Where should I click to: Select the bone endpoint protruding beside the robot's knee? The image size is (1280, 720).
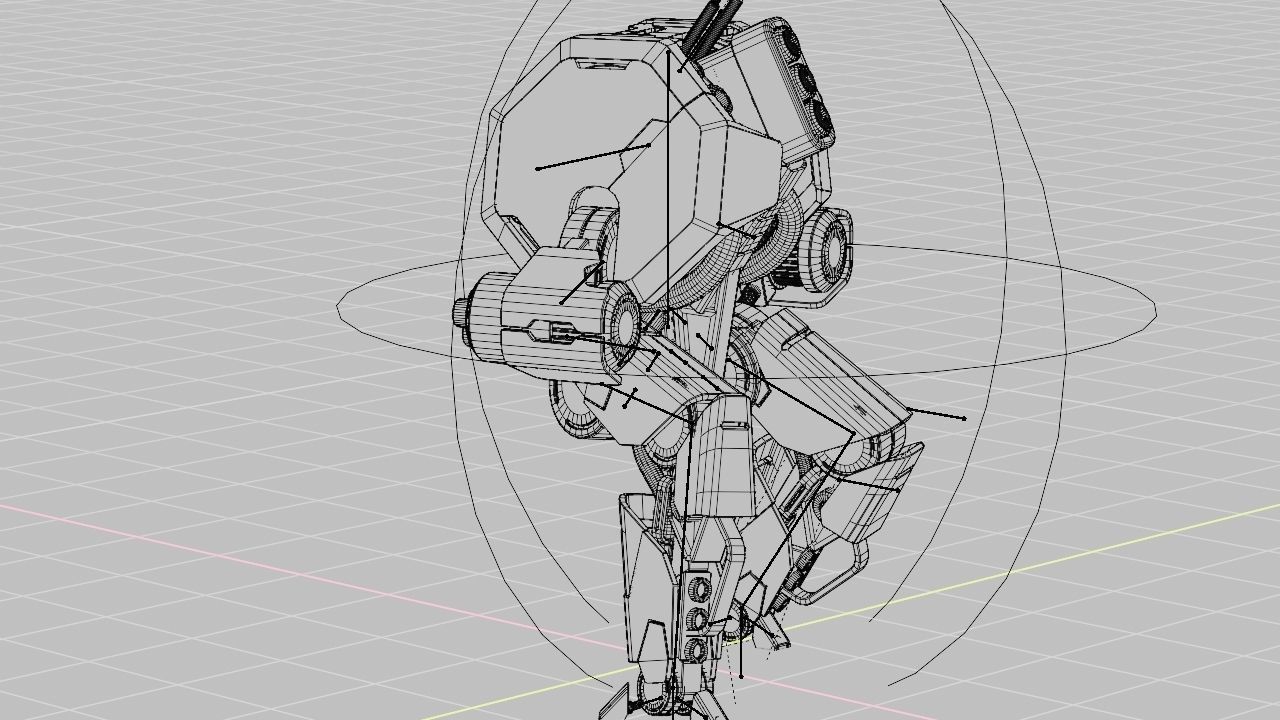(x=963, y=419)
